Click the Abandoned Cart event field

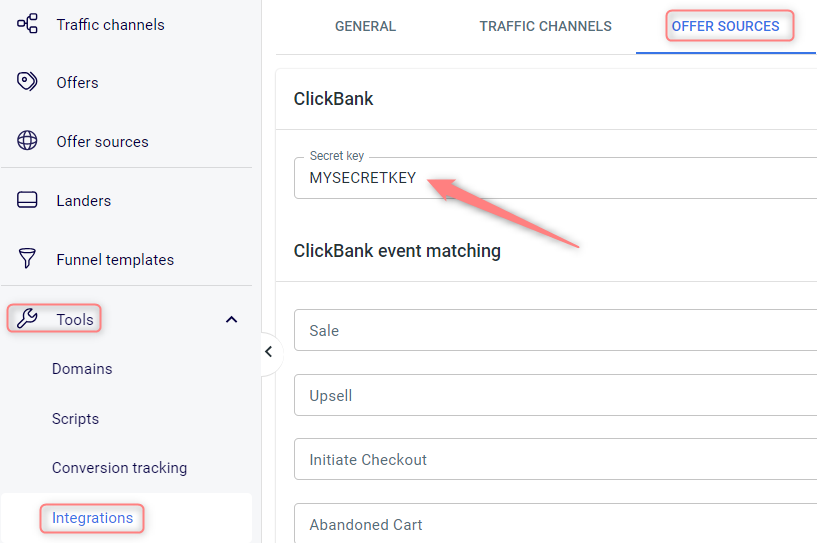(x=555, y=523)
